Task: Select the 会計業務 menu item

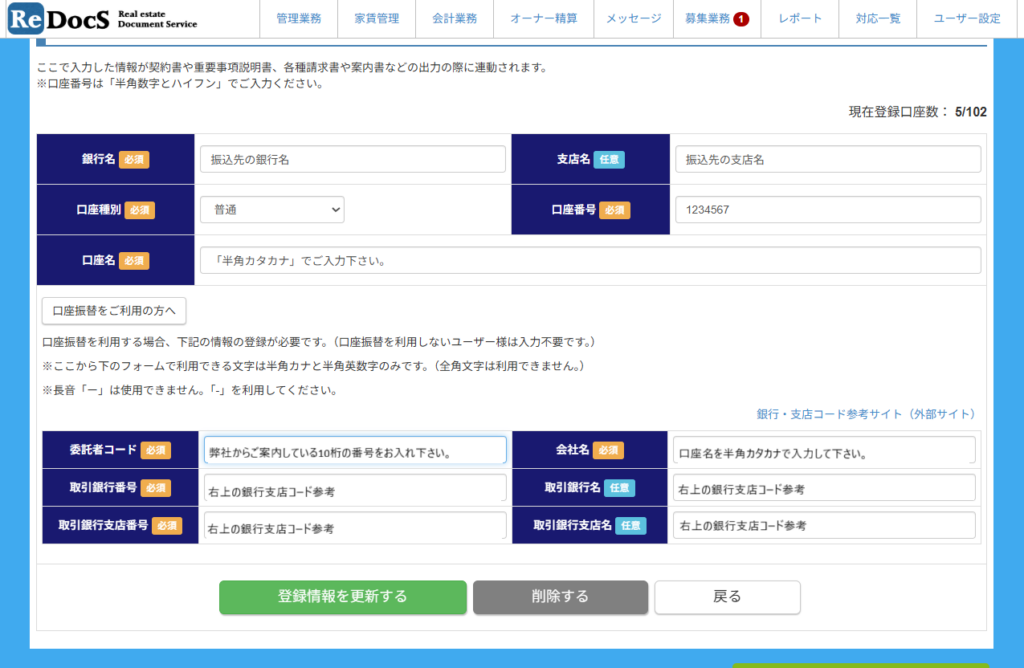Action: point(455,19)
